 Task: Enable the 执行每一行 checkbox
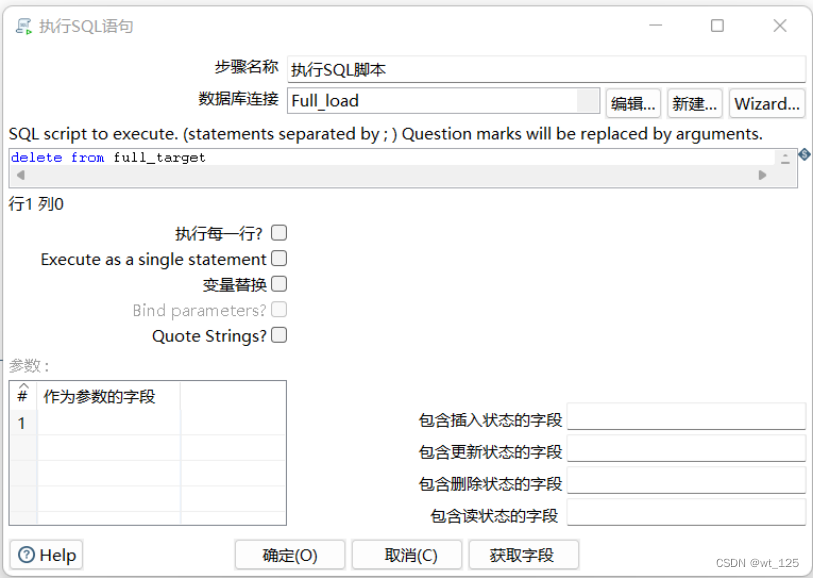pos(278,232)
